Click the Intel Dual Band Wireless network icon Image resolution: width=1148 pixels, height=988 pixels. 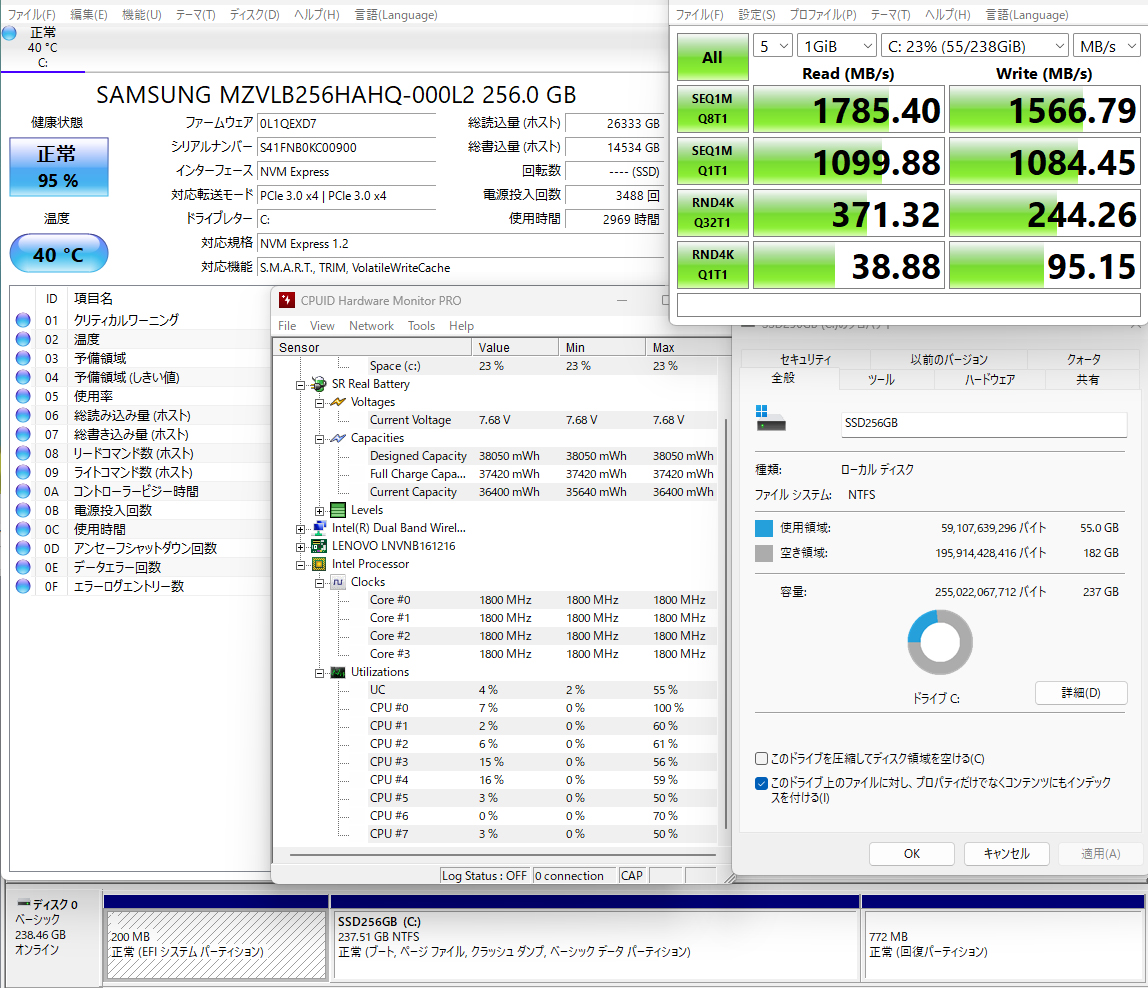coord(319,528)
